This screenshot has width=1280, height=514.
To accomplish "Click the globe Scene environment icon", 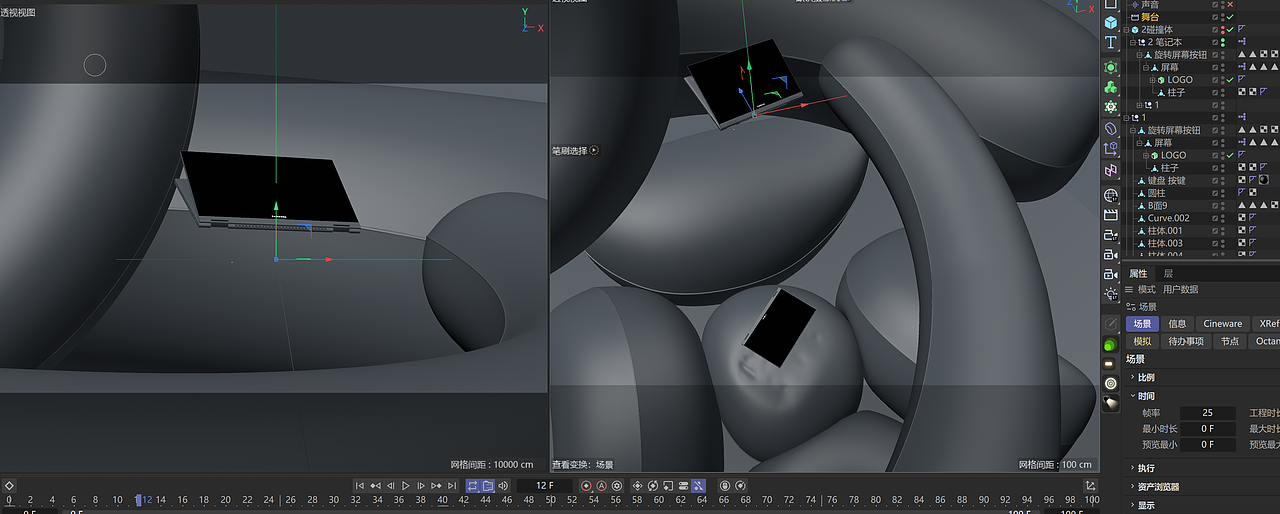I will 1111,195.
